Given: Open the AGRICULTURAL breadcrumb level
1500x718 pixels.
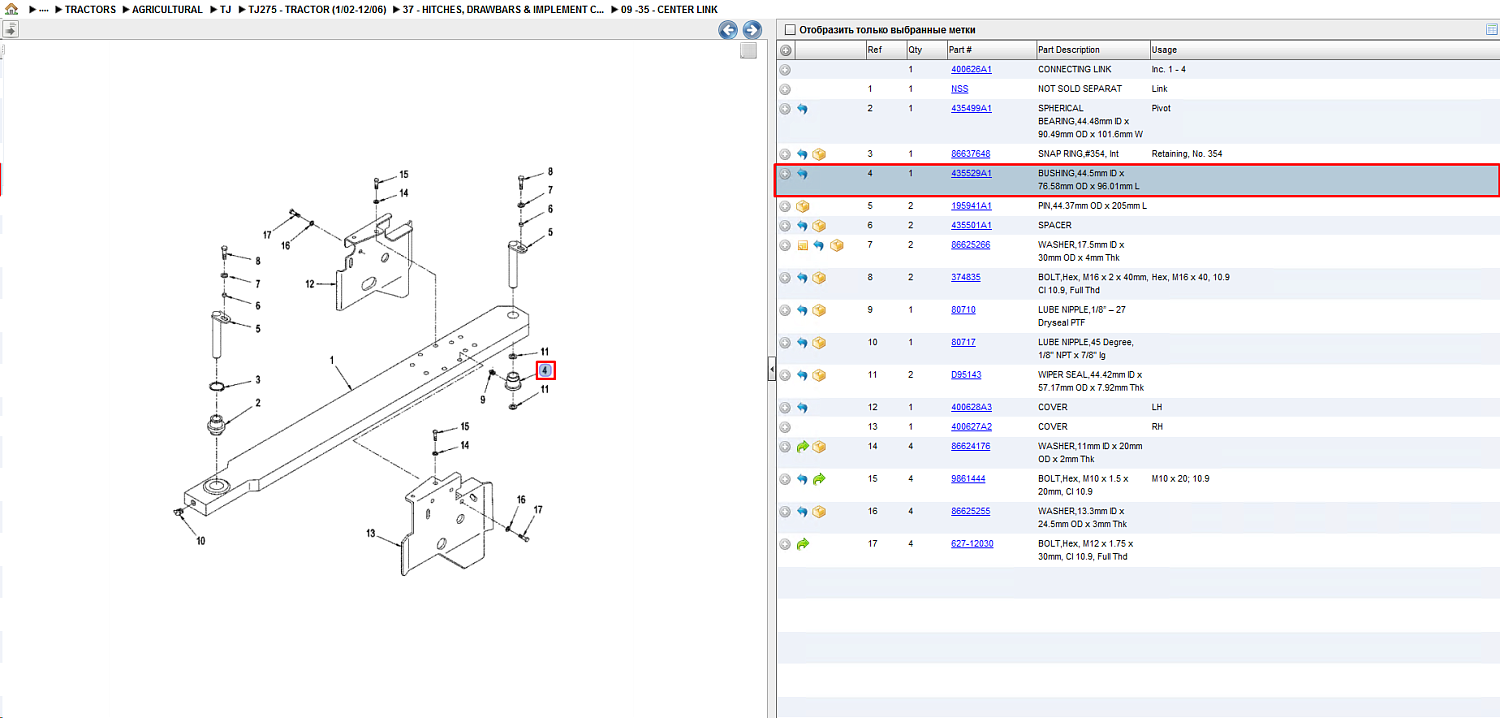Looking at the screenshot, I should [167, 9].
